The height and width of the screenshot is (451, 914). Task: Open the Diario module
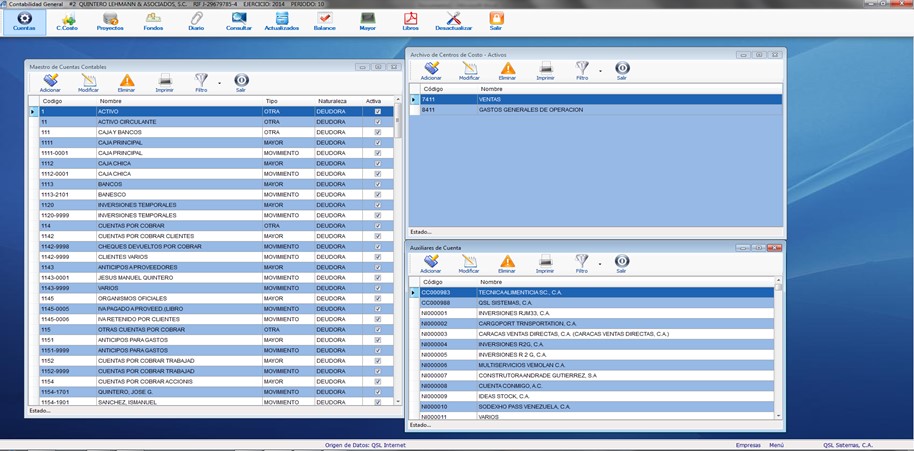coord(196,22)
